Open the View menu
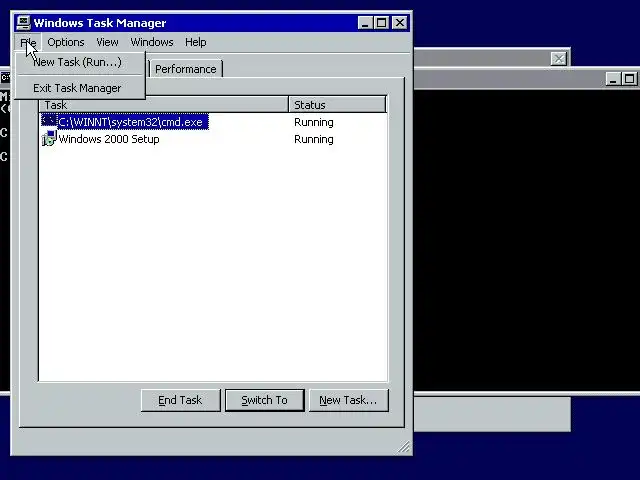This screenshot has width=640, height=480. pyautogui.click(x=107, y=42)
